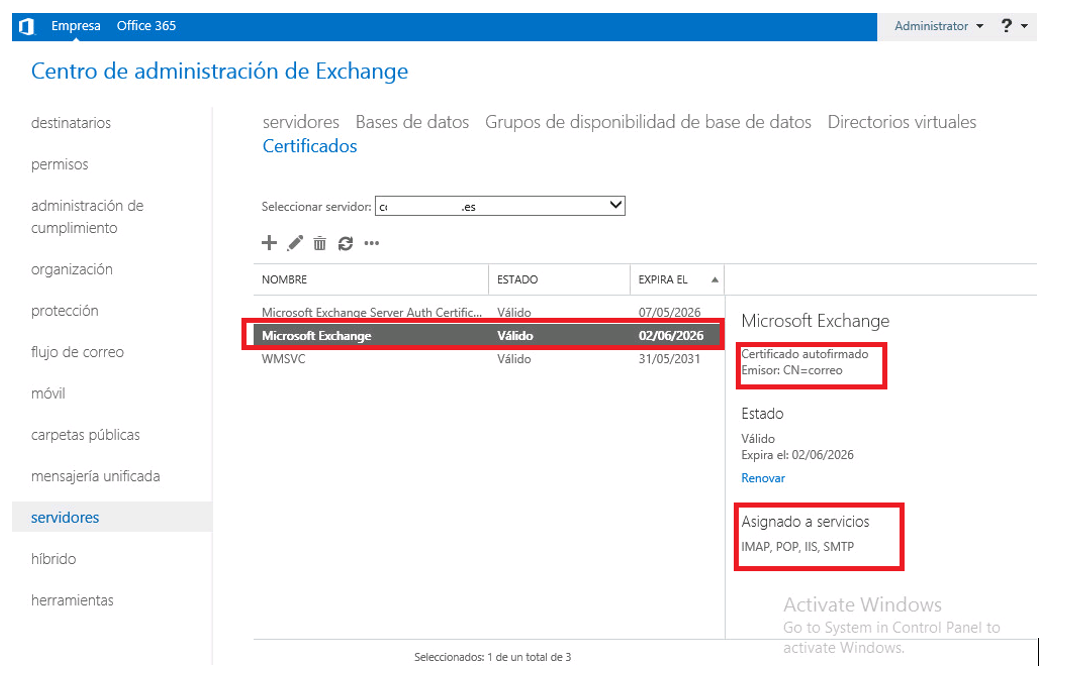Open administración de cumplimiento section
Viewport: 1071px width, 675px height.
87,217
